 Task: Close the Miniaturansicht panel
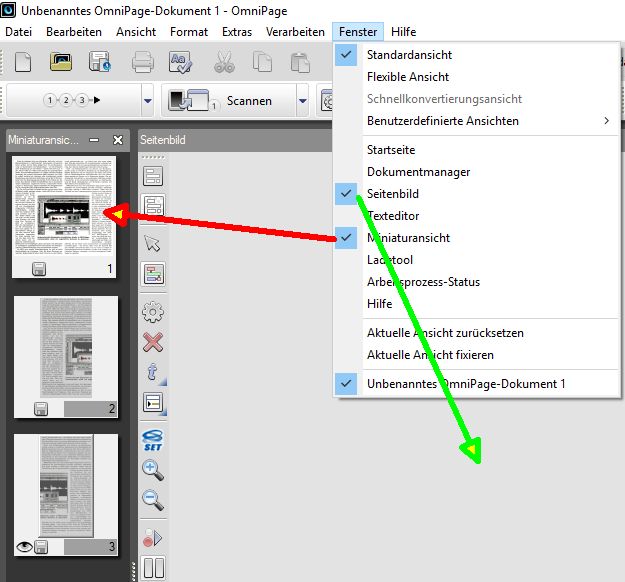118,140
